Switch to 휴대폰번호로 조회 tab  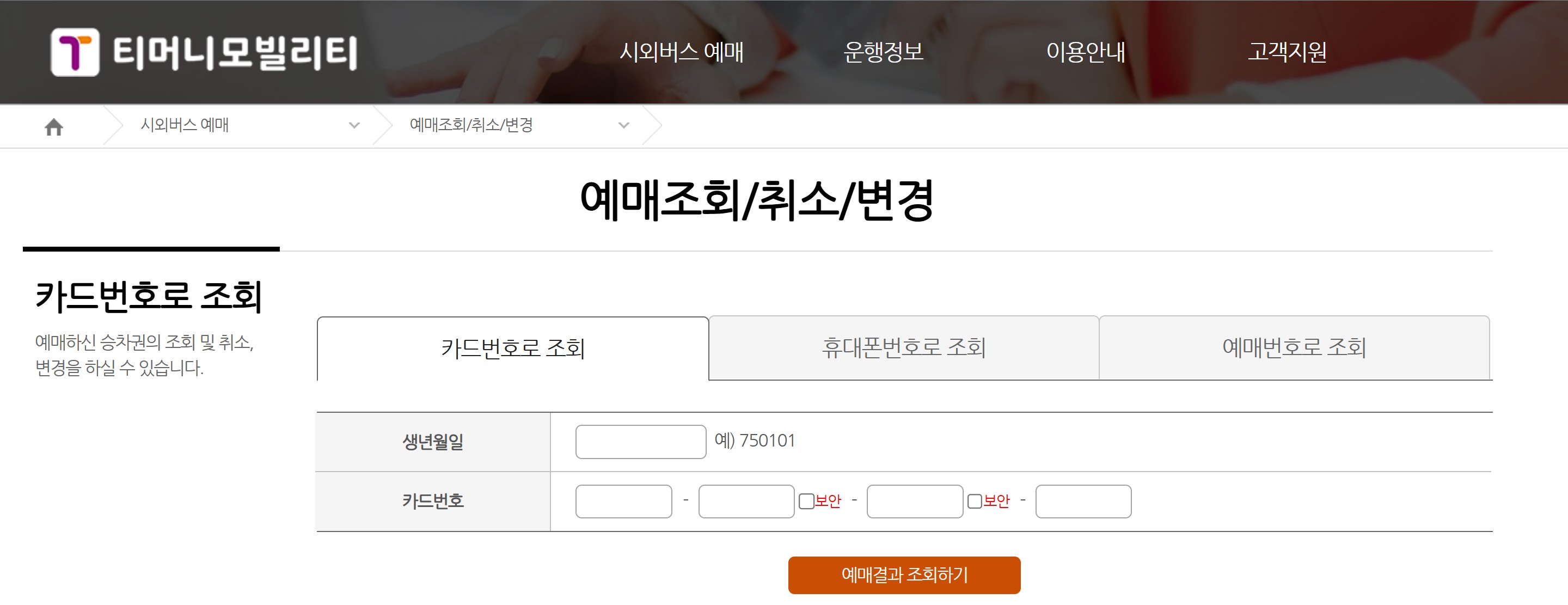coord(903,347)
